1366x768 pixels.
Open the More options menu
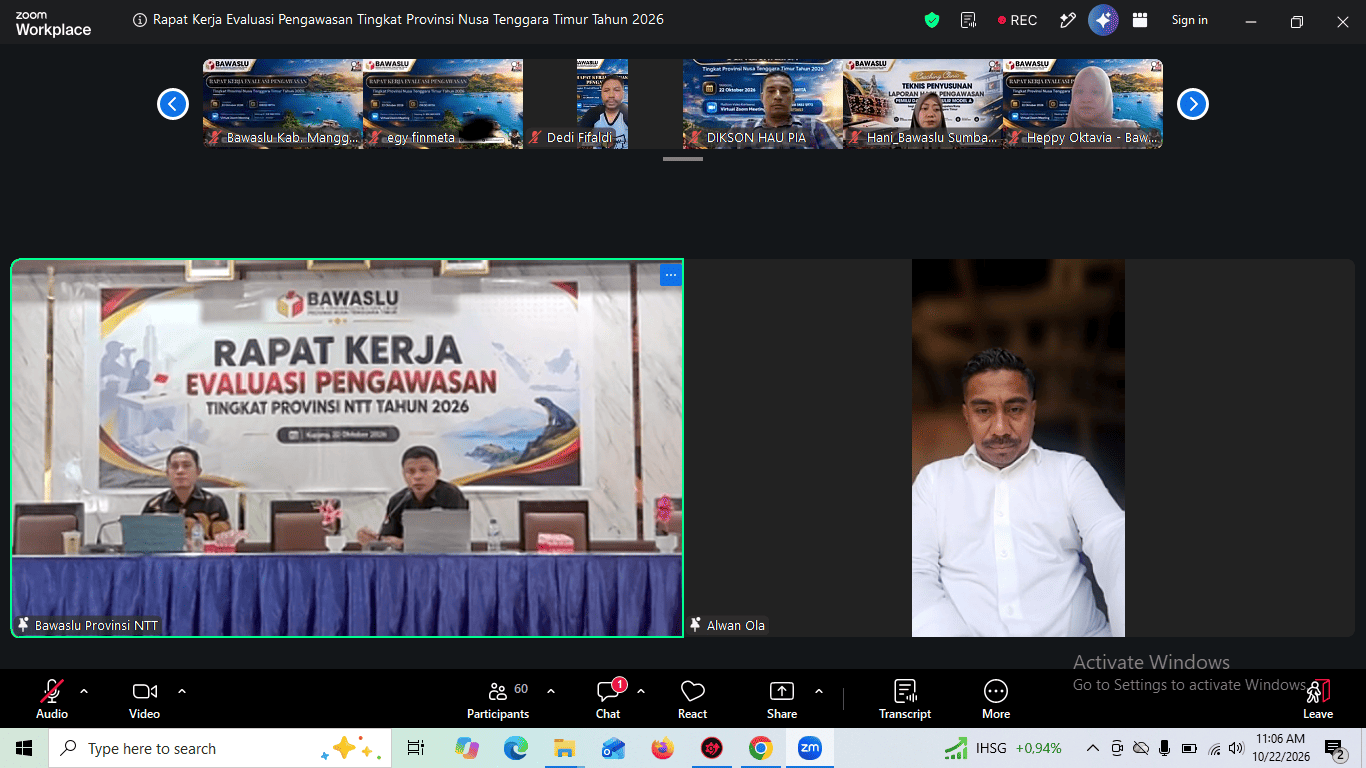996,699
